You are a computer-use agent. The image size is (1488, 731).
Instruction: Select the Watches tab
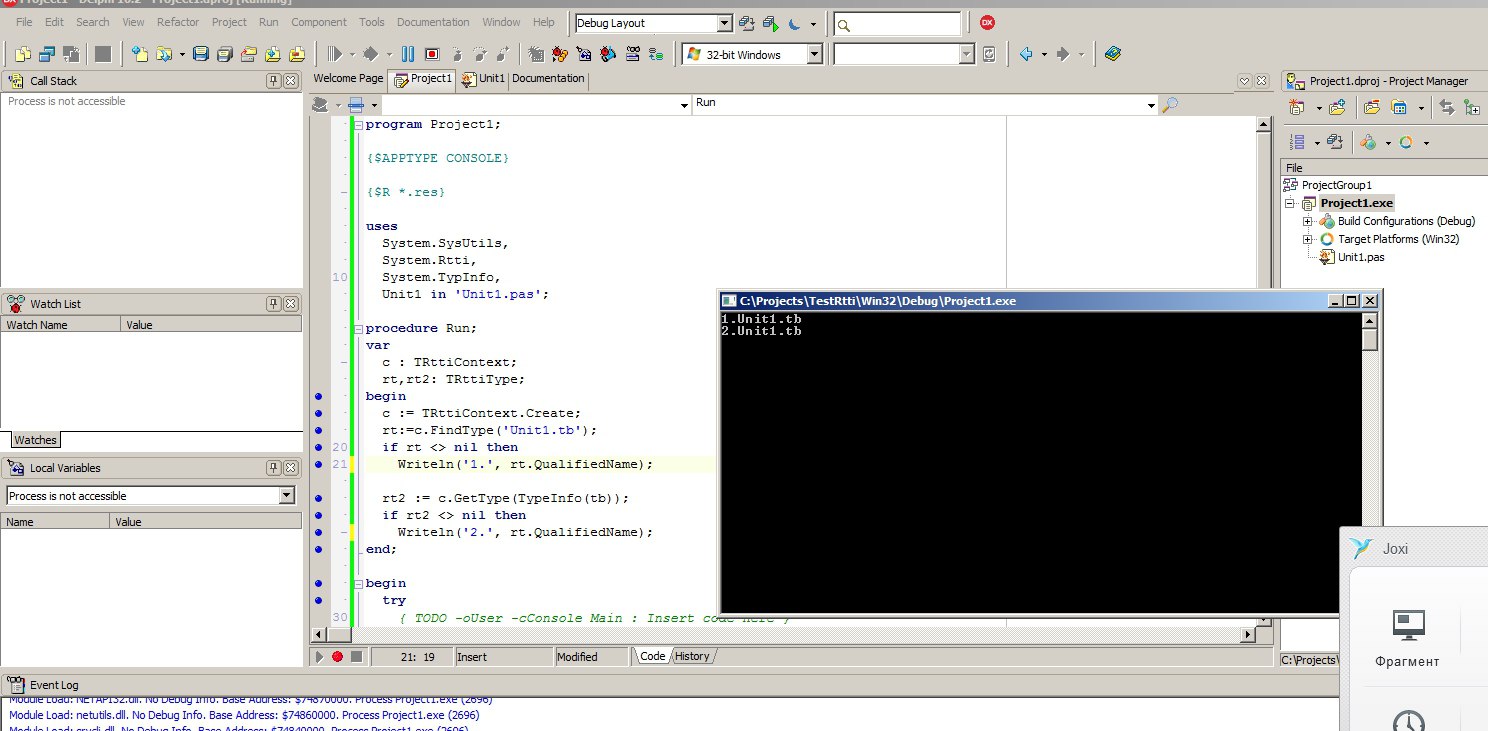tap(35, 440)
